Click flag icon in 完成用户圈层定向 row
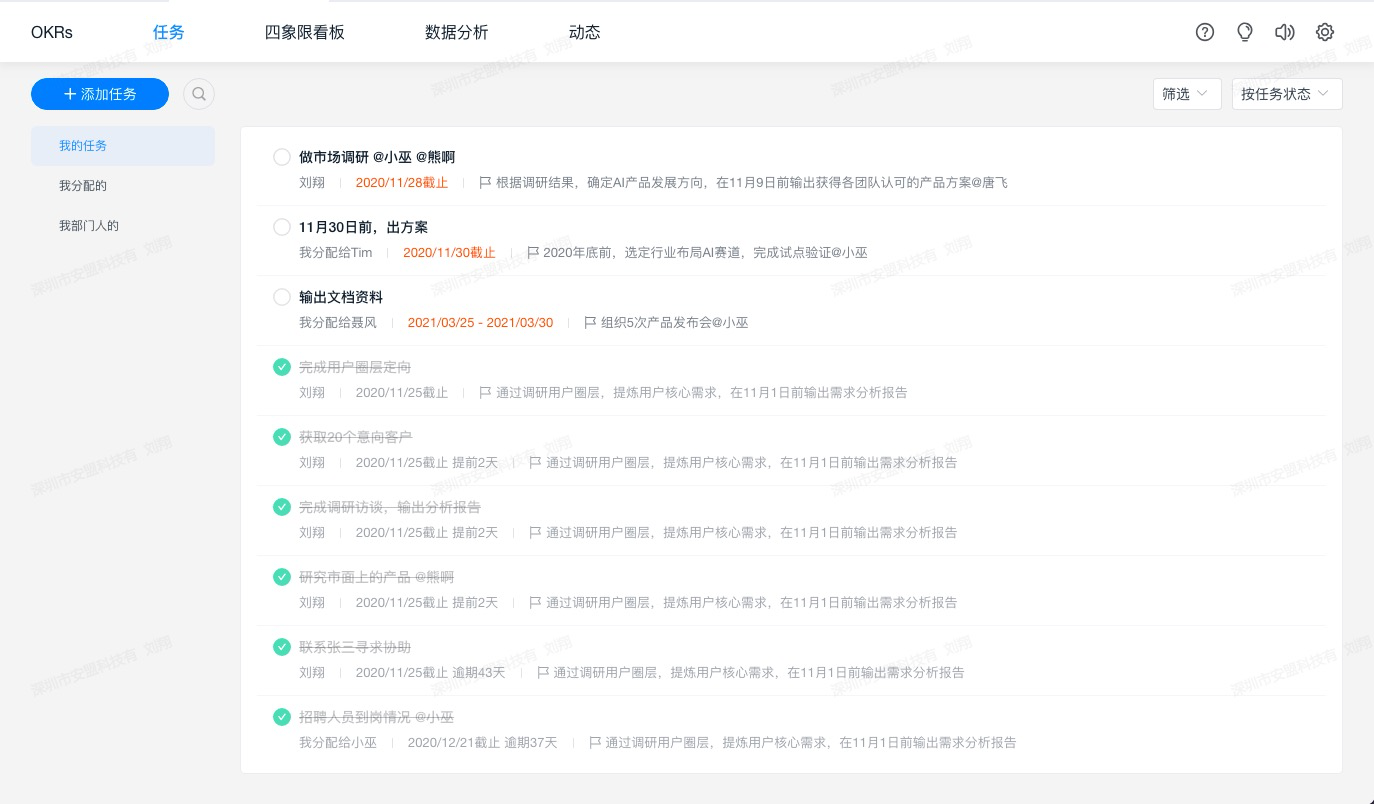This screenshot has width=1374, height=804. point(485,393)
